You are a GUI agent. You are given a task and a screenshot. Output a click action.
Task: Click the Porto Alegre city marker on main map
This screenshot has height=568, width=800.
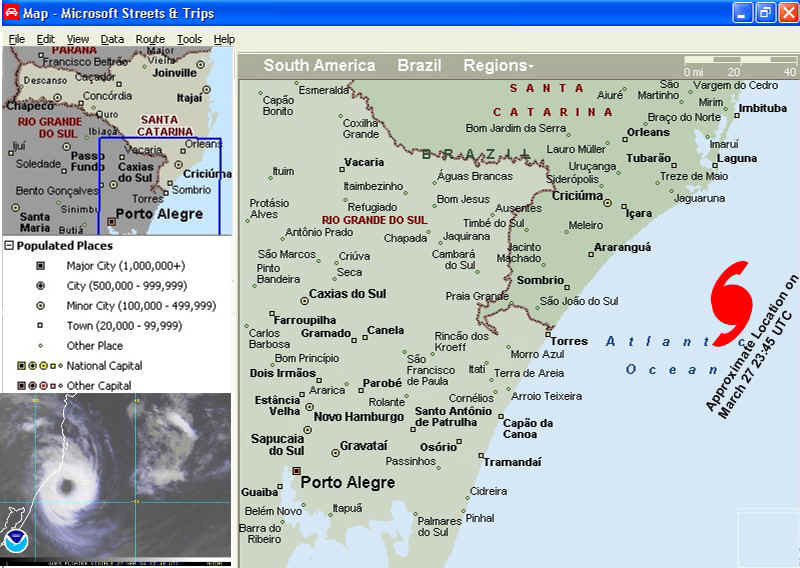coord(296,471)
